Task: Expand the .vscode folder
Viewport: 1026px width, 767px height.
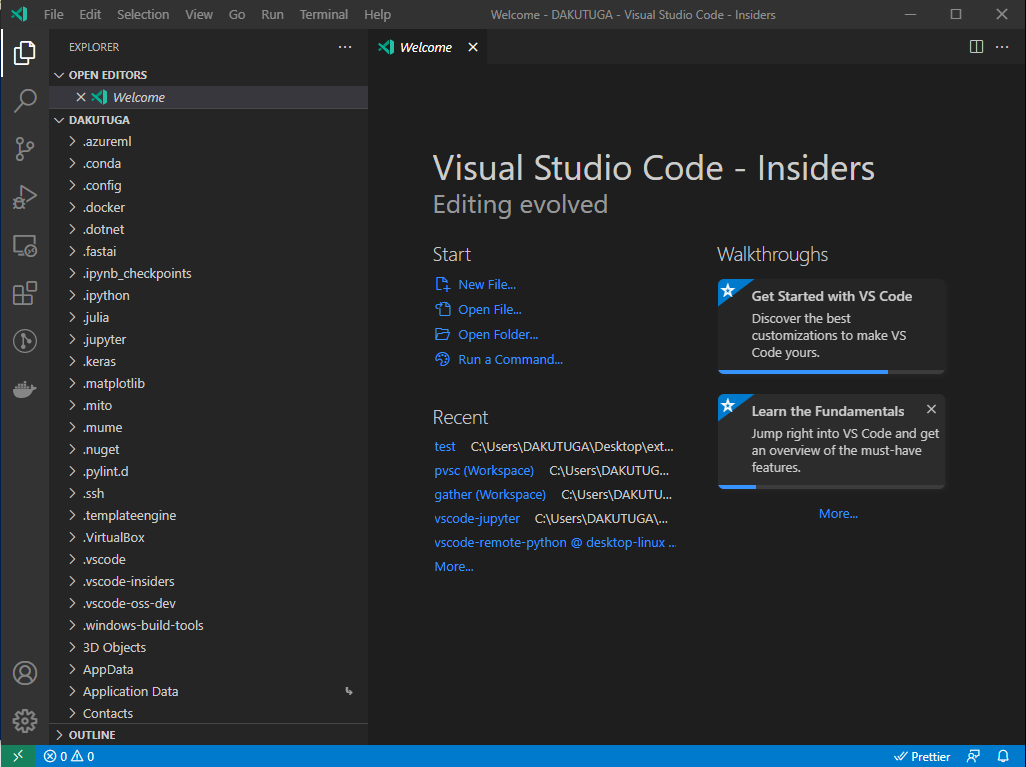Action: (104, 560)
